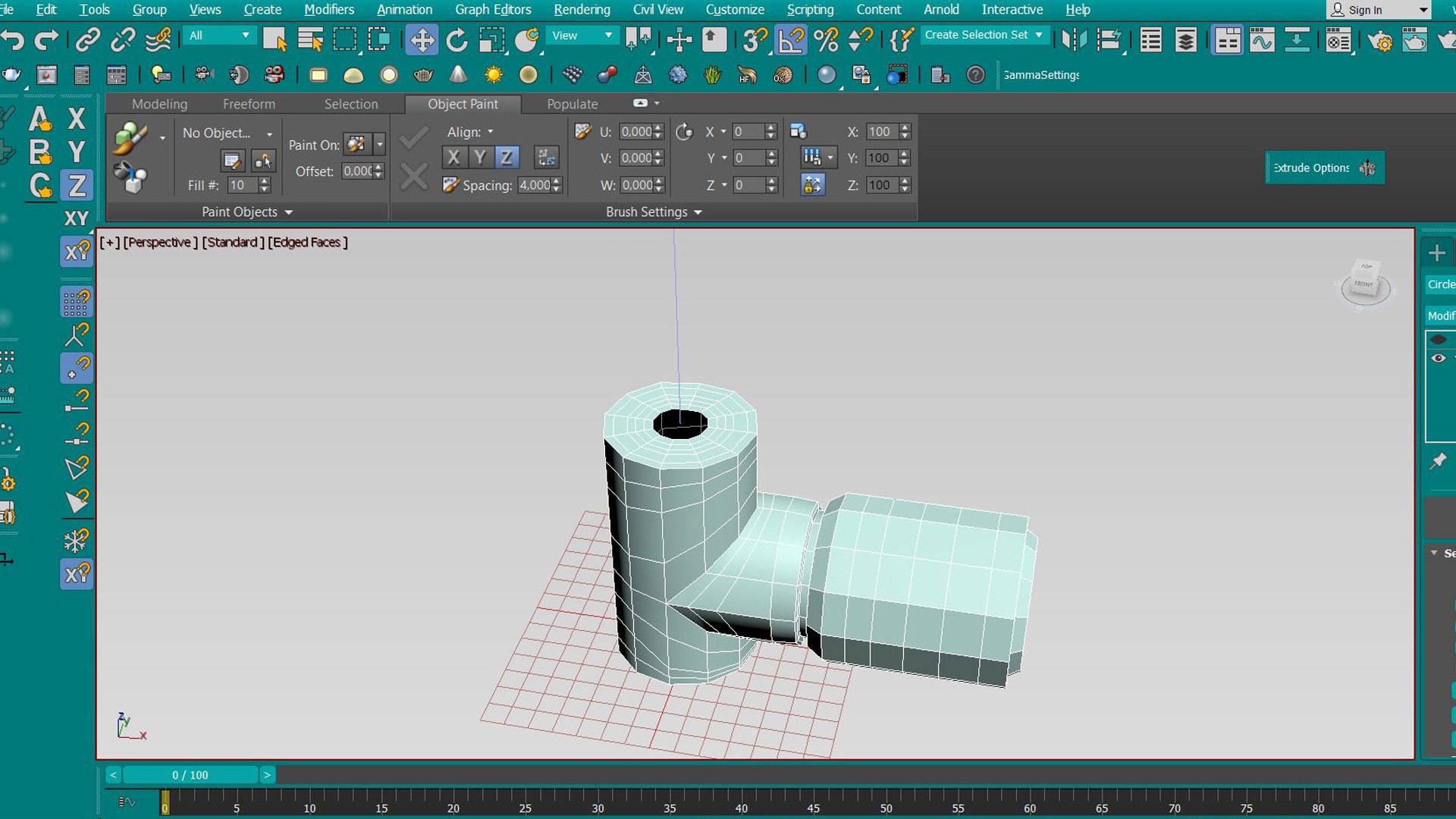Open the View reference coordinate dropdown
1456x819 pixels.
pos(581,36)
